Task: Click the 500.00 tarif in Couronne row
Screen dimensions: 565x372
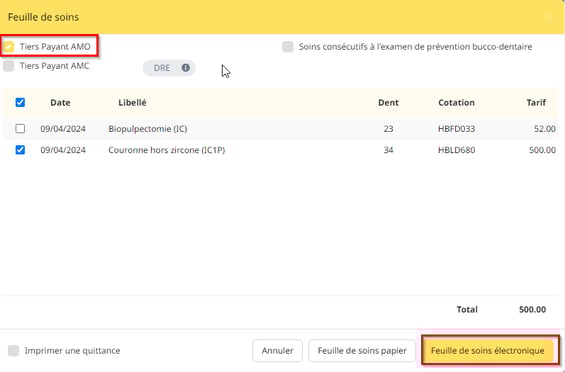Action: (x=542, y=150)
